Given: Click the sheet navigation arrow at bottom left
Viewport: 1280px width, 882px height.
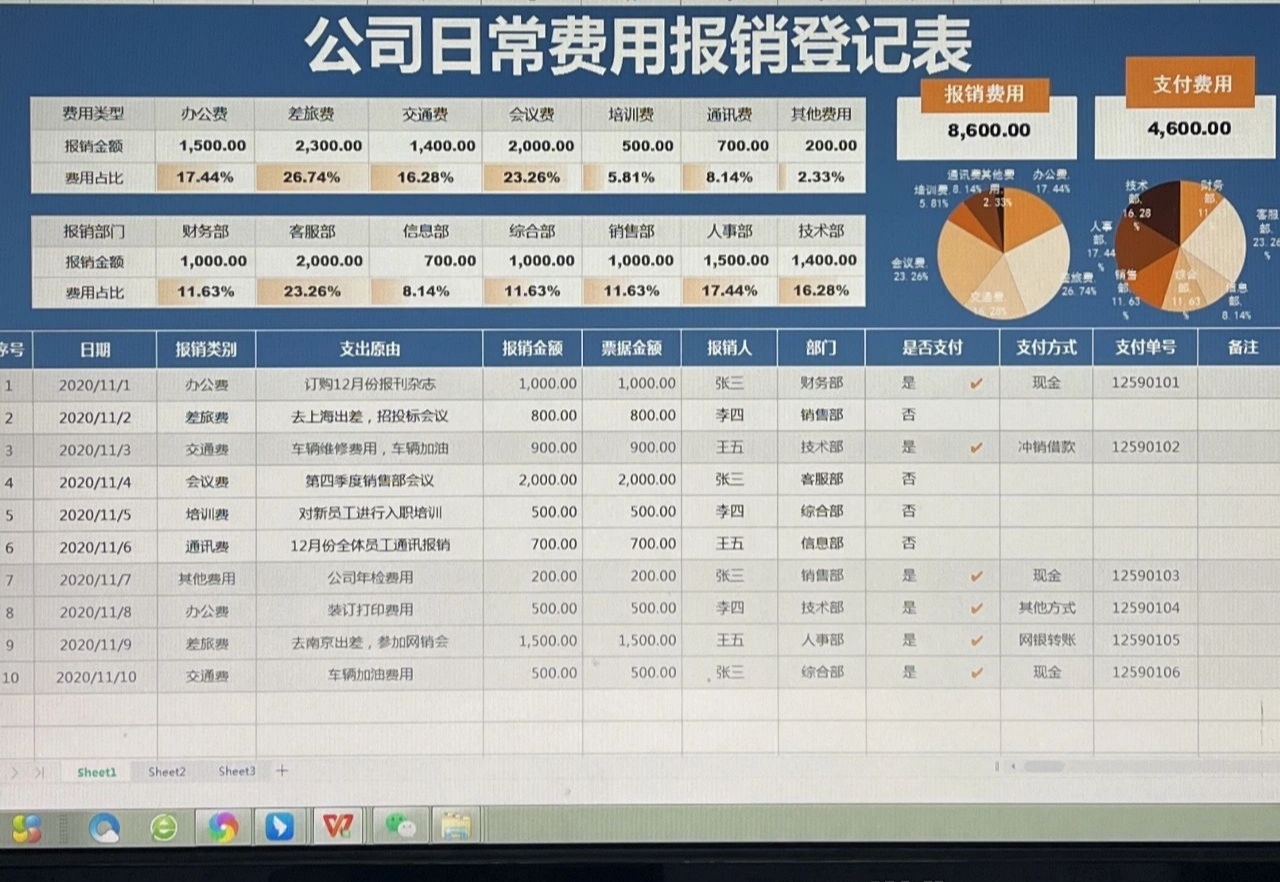Looking at the screenshot, I should 14,770.
